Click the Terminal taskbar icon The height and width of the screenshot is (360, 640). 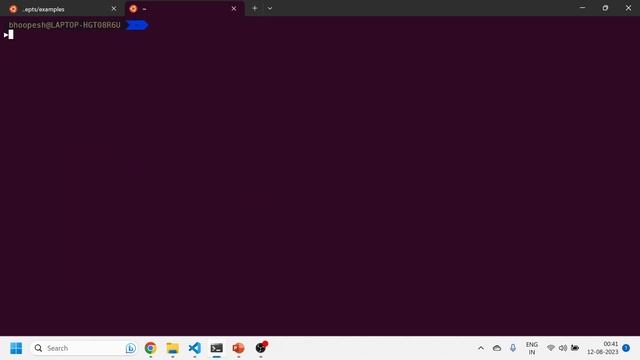click(x=217, y=348)
